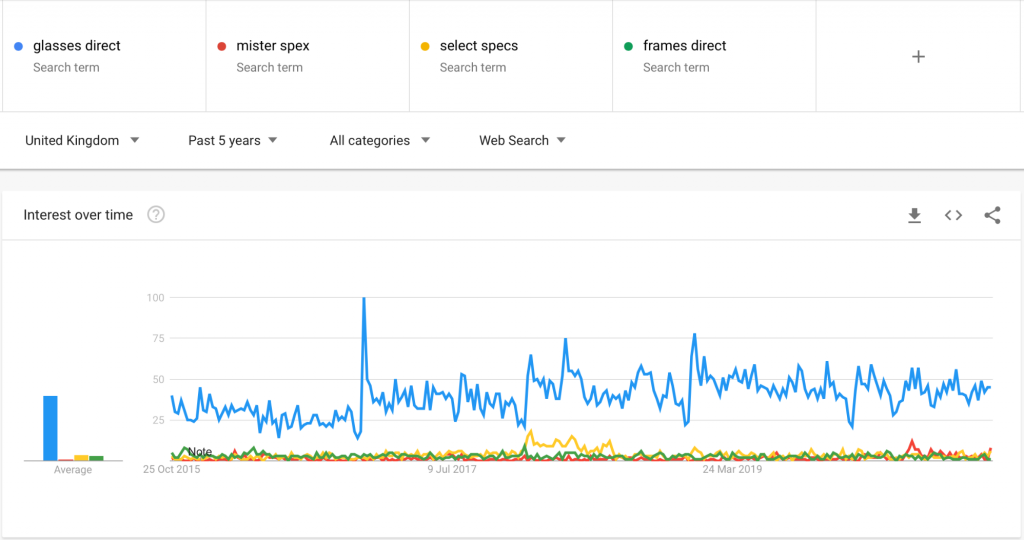The height and width of the screenshot is (540, 1024).
Task: Click the green dot beside frames direct
Action: tap(628, 46)
